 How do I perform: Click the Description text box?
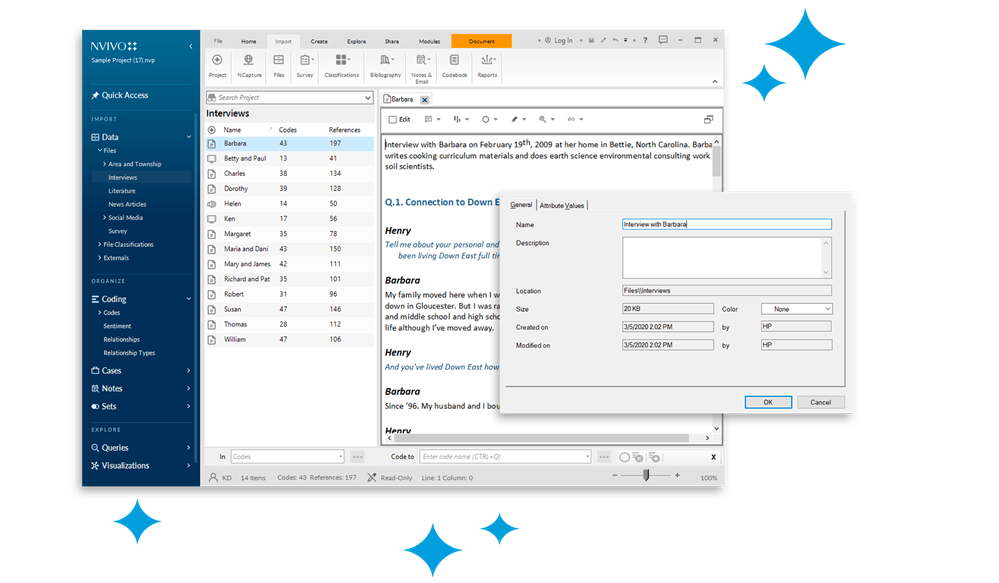pyautogui.click(x=726, y=257)
